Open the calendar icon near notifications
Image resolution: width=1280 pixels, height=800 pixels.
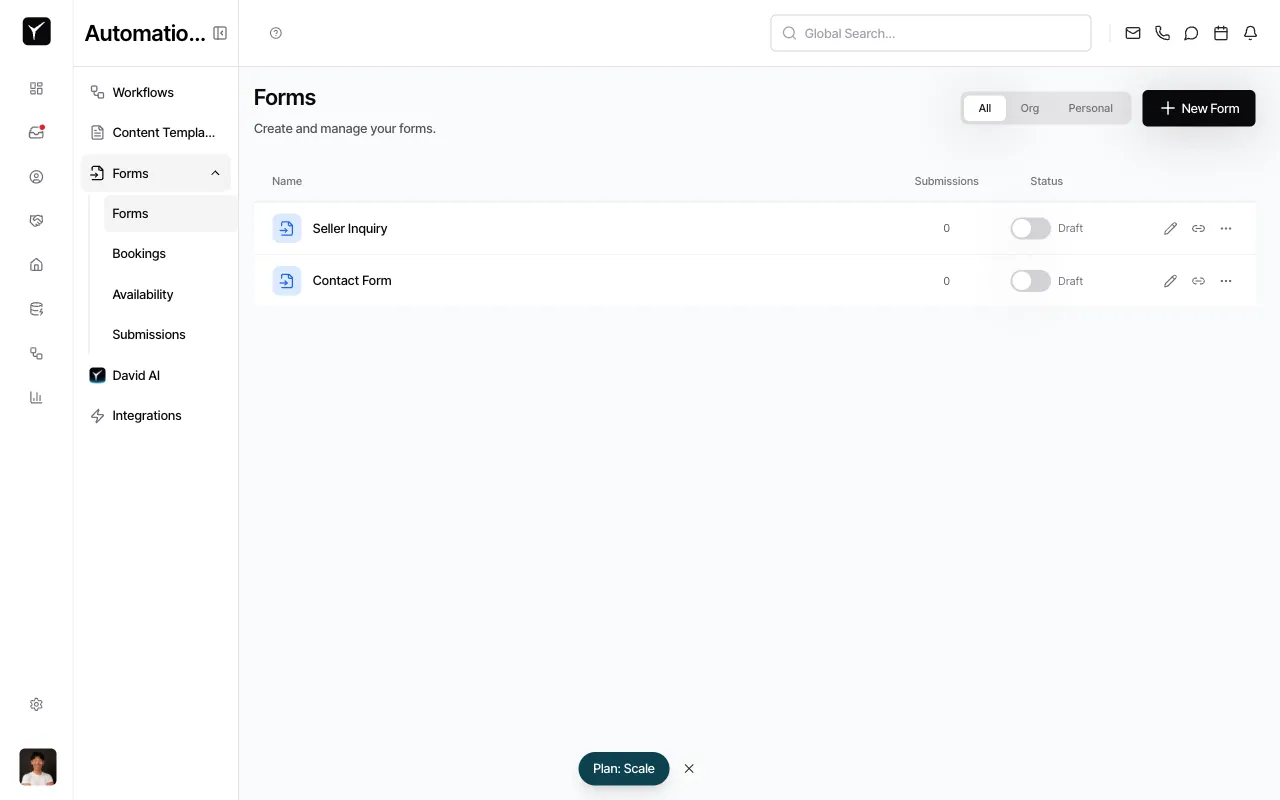(x=1220, y=32)
